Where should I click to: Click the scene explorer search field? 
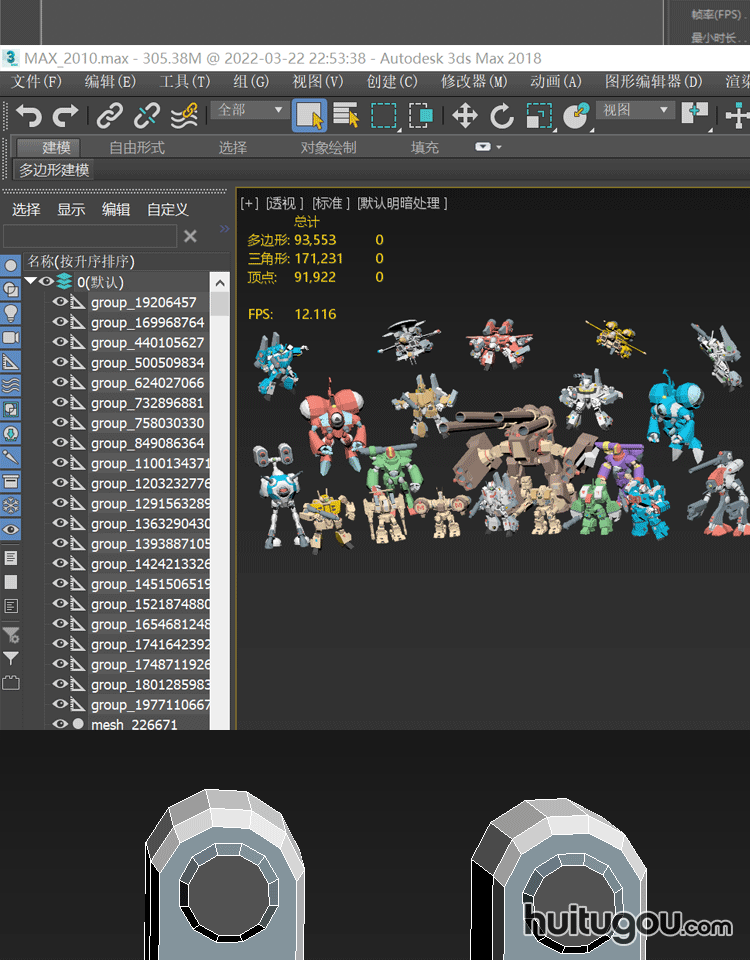click(90, 236)
